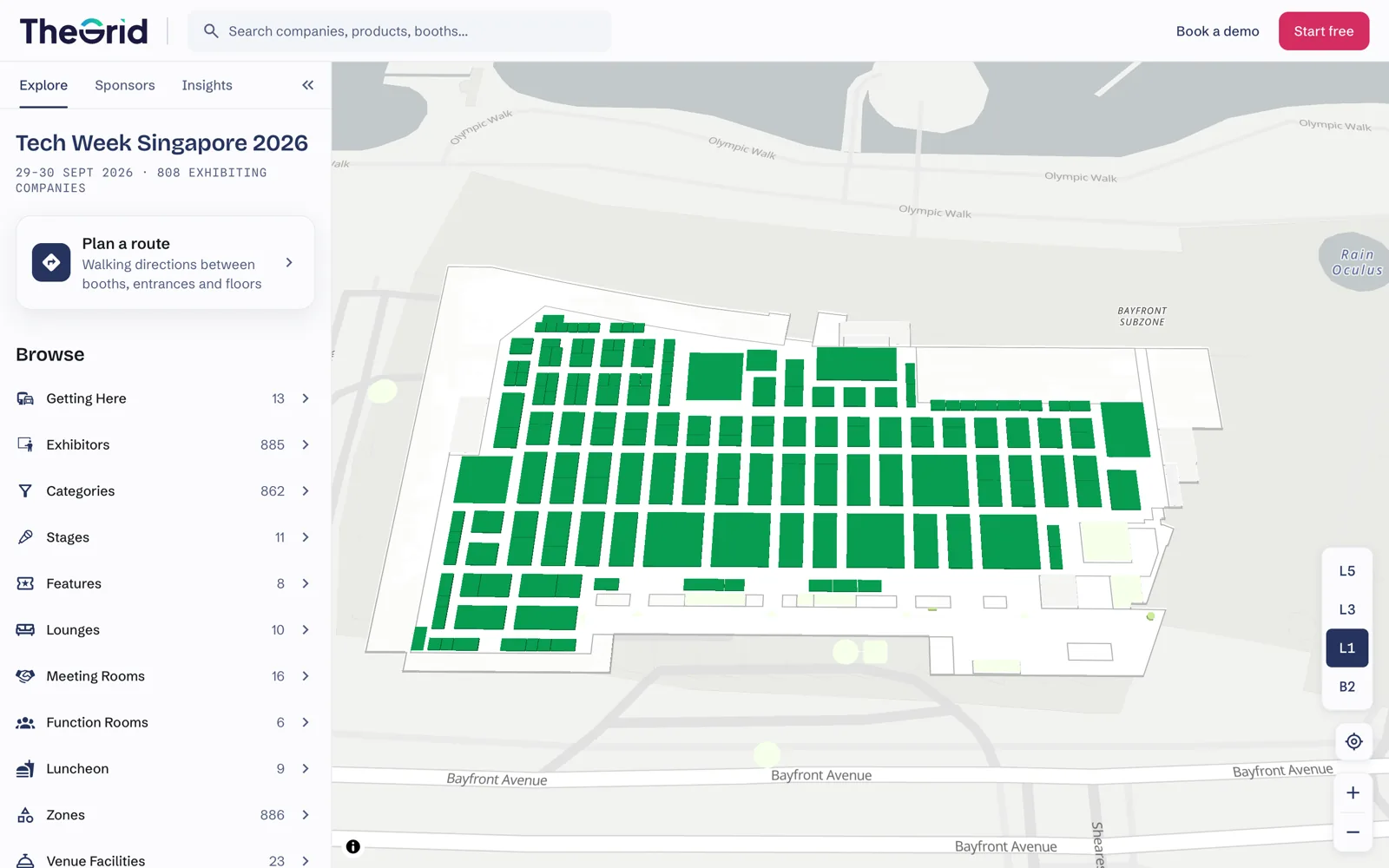Screen dimensions: 1389x868
Task: Click the search magnifier icon
Action: (x=211, y=31)
